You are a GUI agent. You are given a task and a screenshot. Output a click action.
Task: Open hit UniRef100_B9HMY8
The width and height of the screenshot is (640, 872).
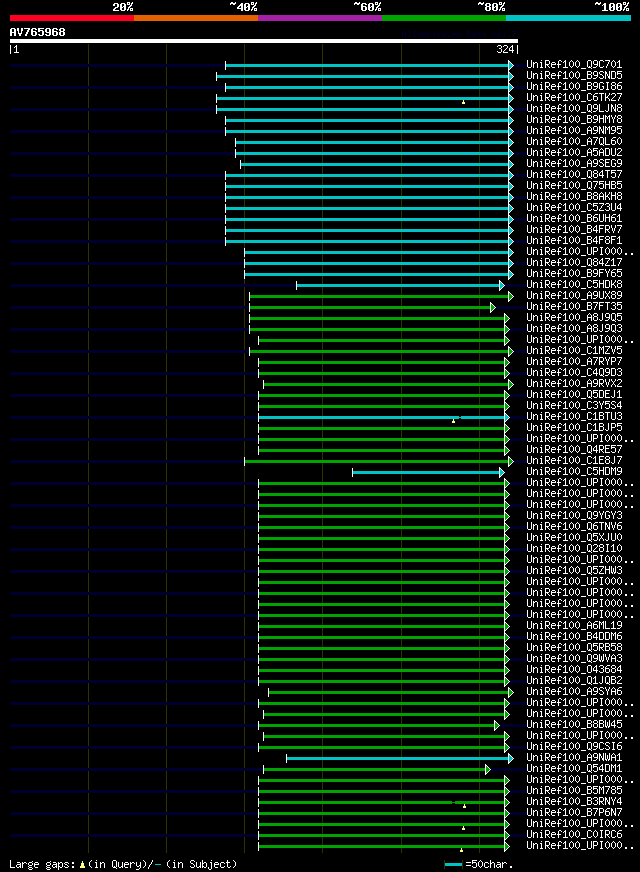(574, 120)
